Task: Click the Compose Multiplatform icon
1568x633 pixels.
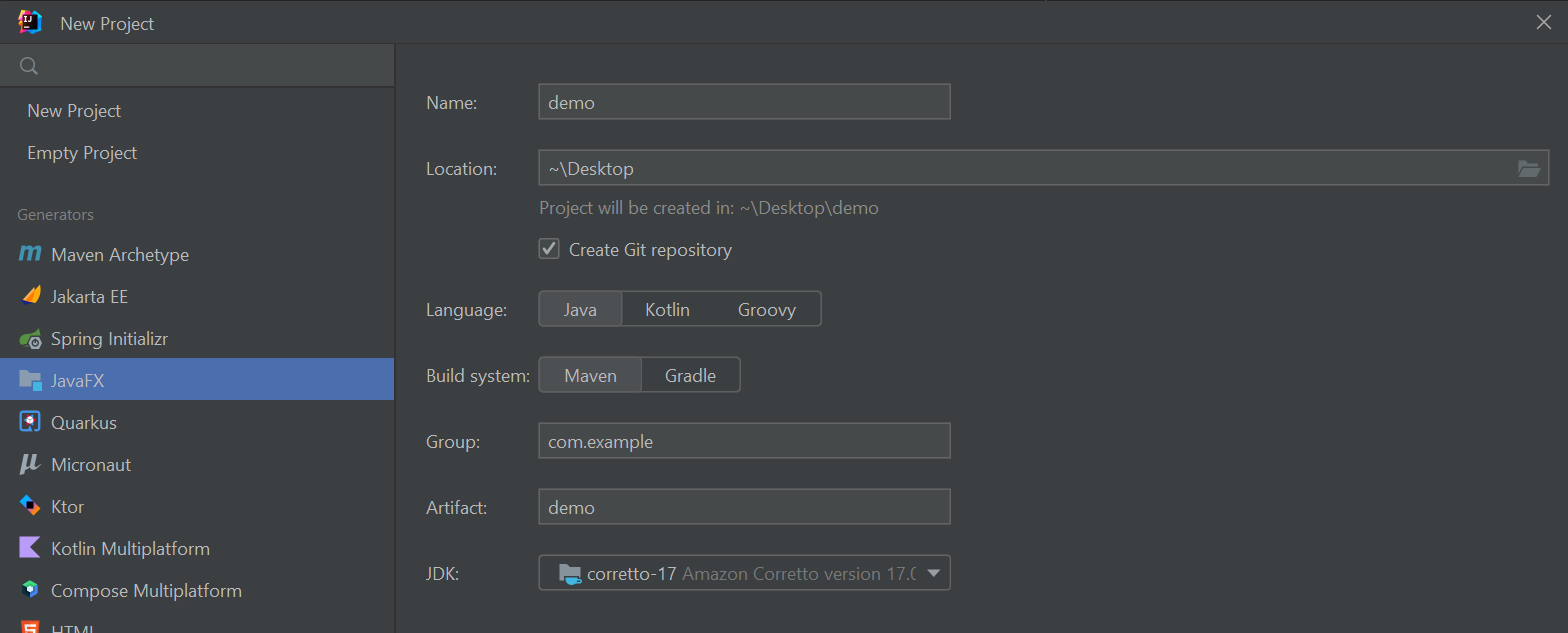Action: pyautogui.click(x=30, y=590)
